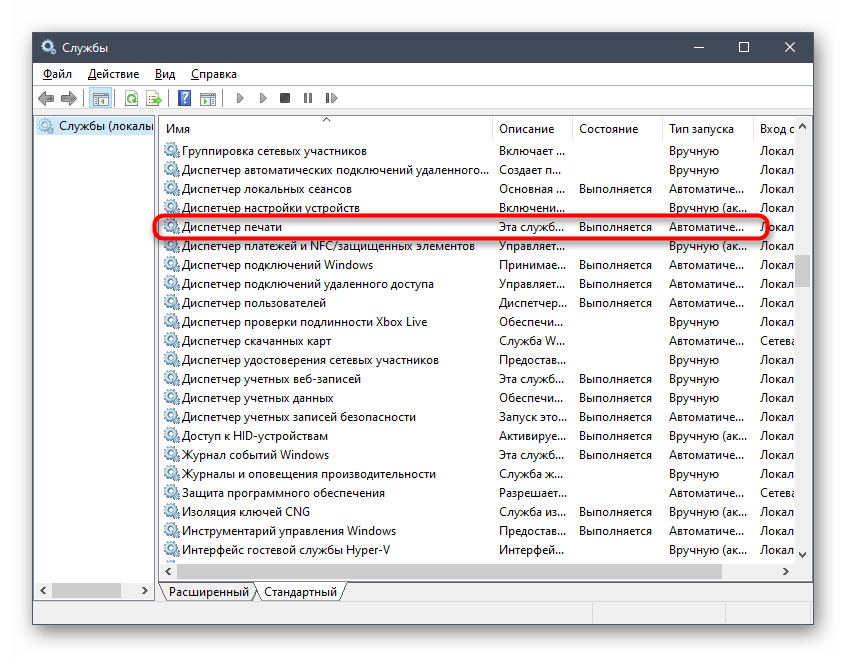Image resolution: width=846 pixels, height=657 pixels.
Task: Click the Export list toolbar icon
Action: [154, 98]
